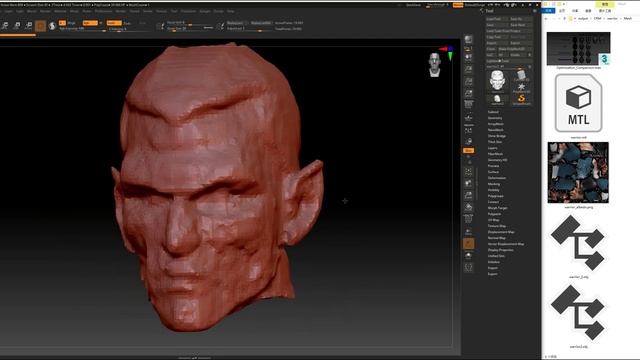Activate the orange Gizmo 3D icon on top shelf
Viewport: 640px width, 360px height.
(40, 26)
